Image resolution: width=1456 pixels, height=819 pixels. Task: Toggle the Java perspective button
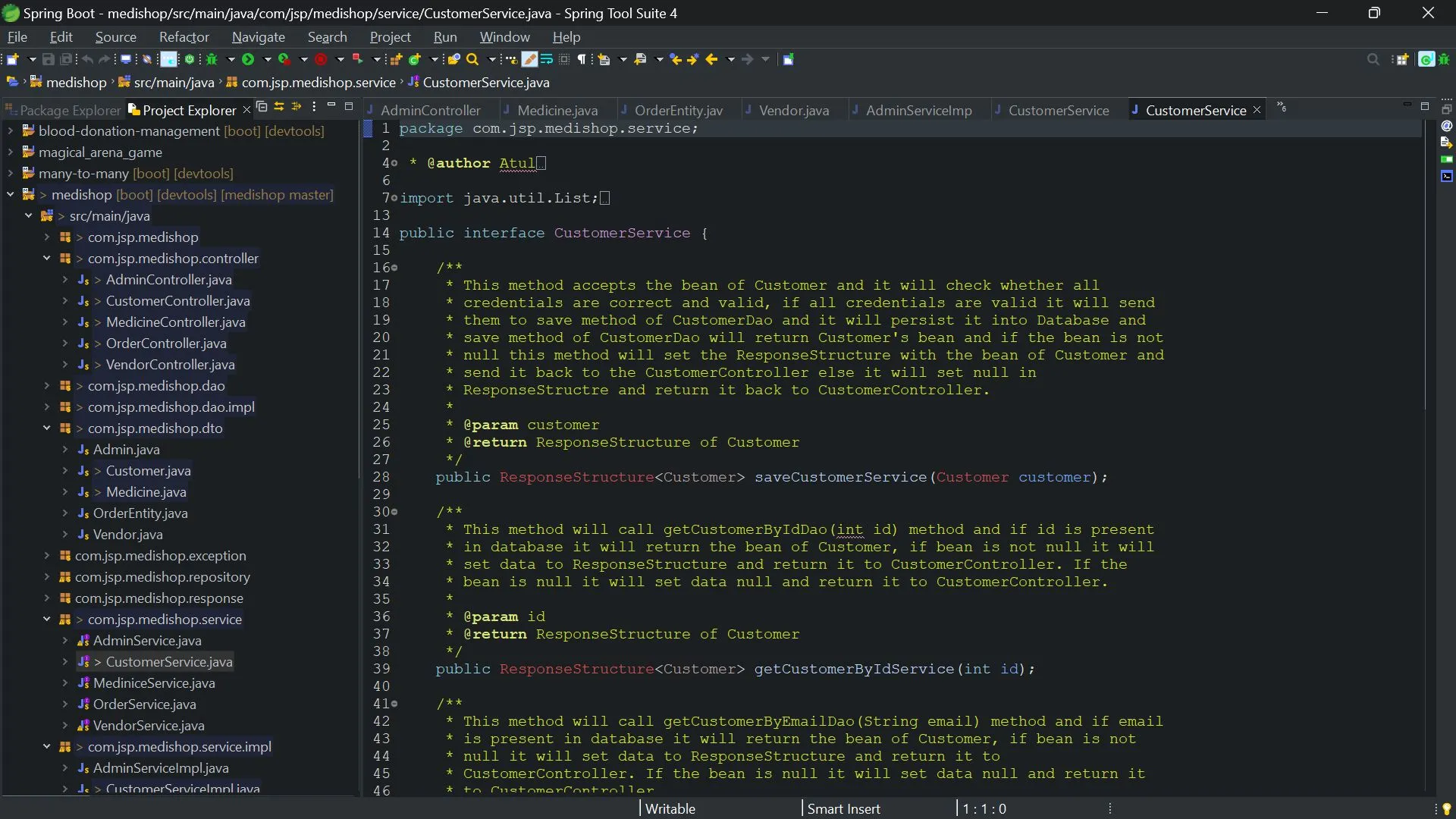(1426, 59)
